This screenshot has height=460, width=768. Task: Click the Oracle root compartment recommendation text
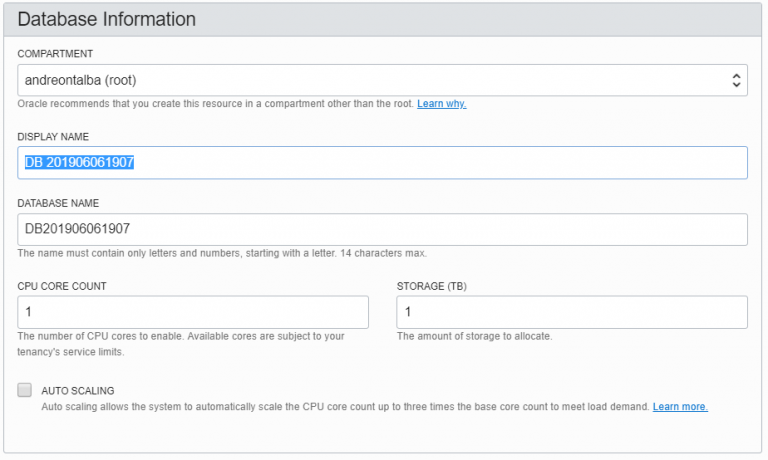point(215,104)
